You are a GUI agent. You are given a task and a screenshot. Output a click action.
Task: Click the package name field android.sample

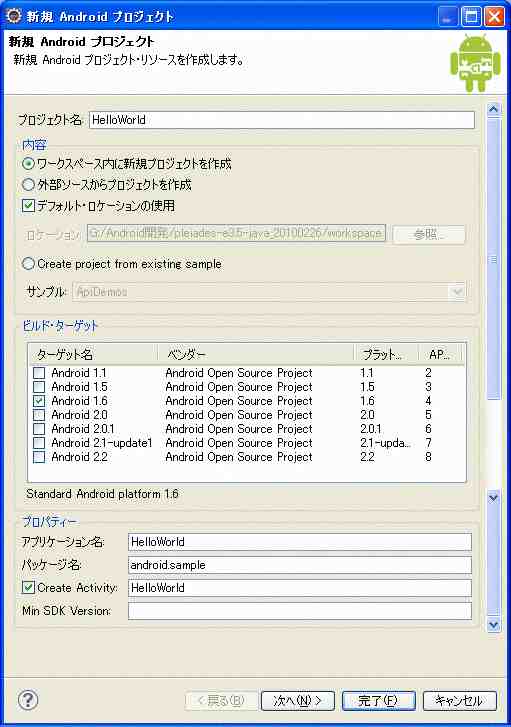coord(300,565)
